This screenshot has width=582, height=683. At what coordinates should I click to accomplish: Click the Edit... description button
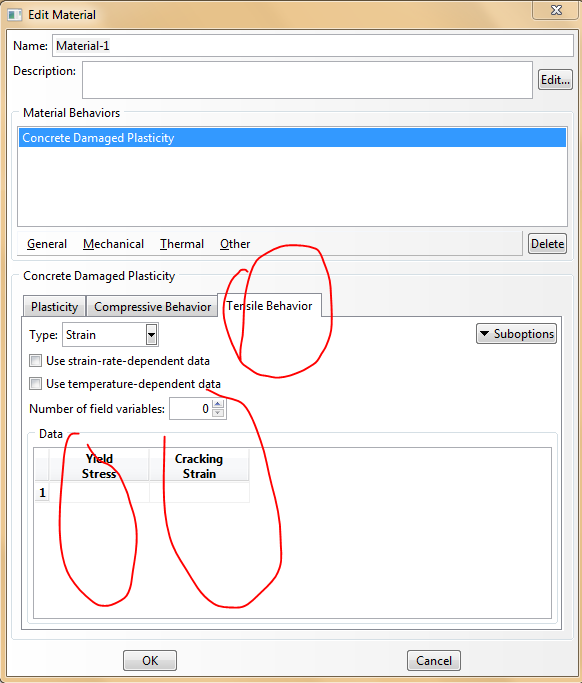tap(555, 80)
